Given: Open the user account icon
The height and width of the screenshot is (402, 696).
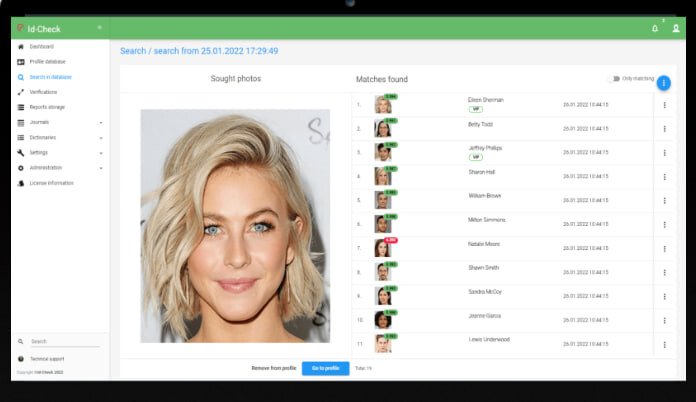Looking at the screenshot, I should point(676,28).
